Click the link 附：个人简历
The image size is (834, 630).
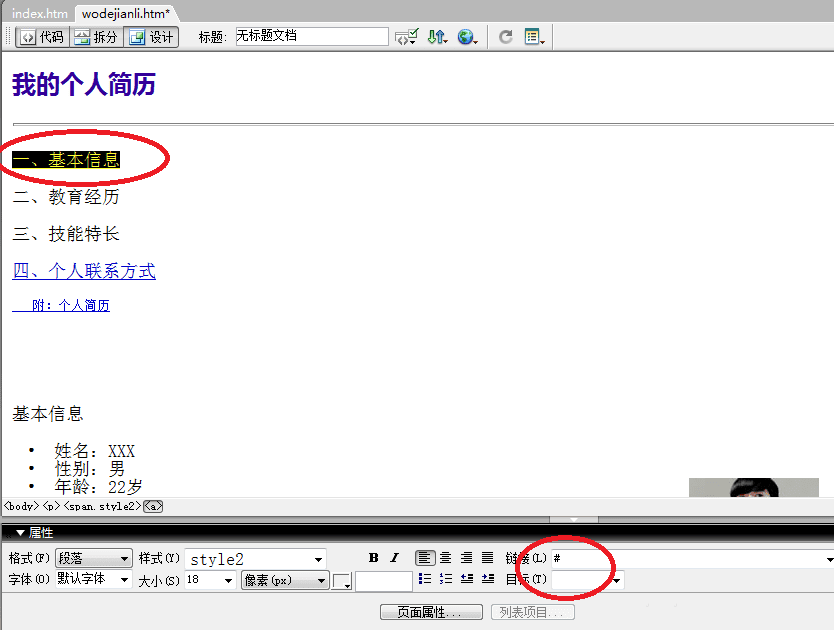[61, 305]
